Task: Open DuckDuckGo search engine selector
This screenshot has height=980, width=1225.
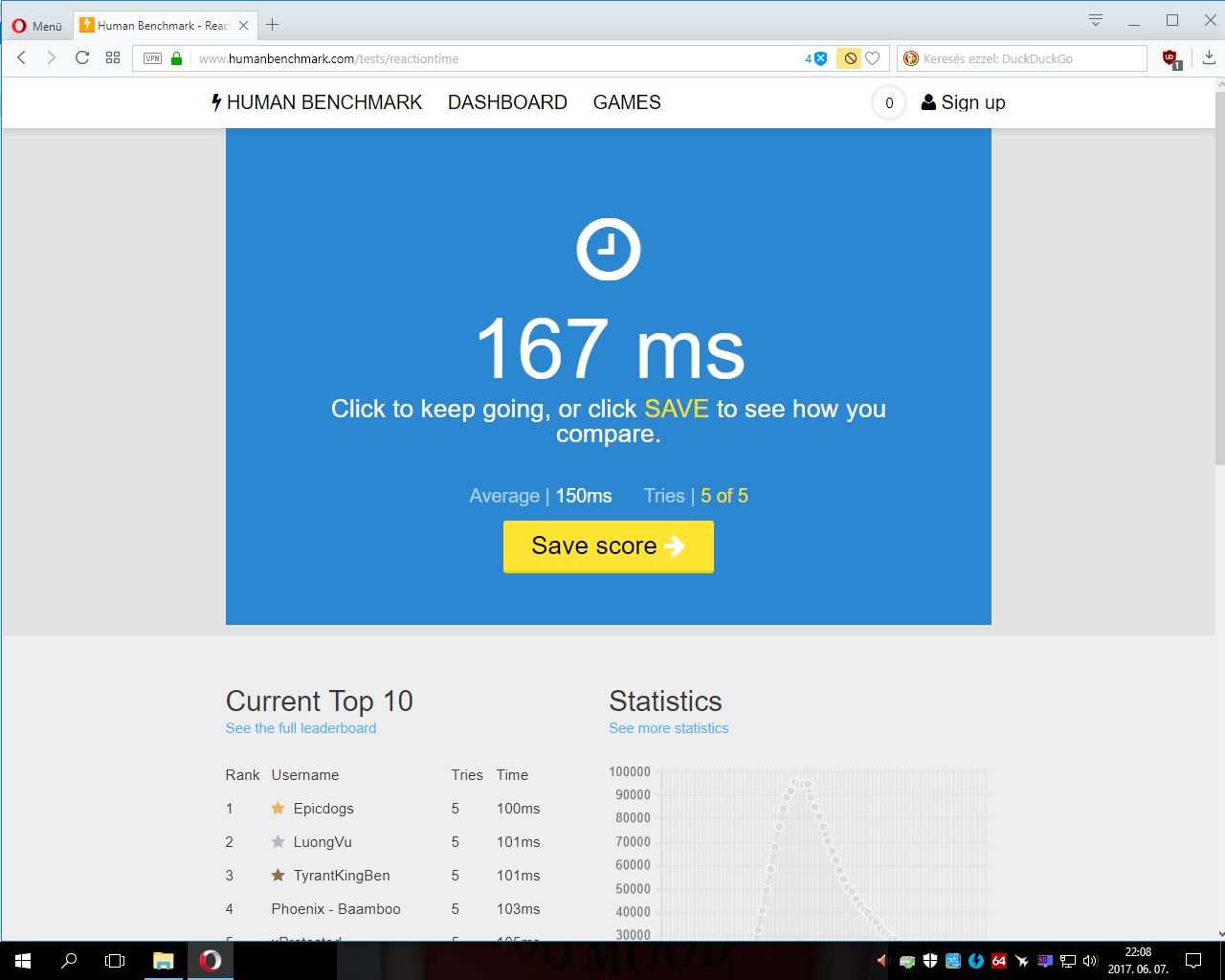Action: pos(911,58)
